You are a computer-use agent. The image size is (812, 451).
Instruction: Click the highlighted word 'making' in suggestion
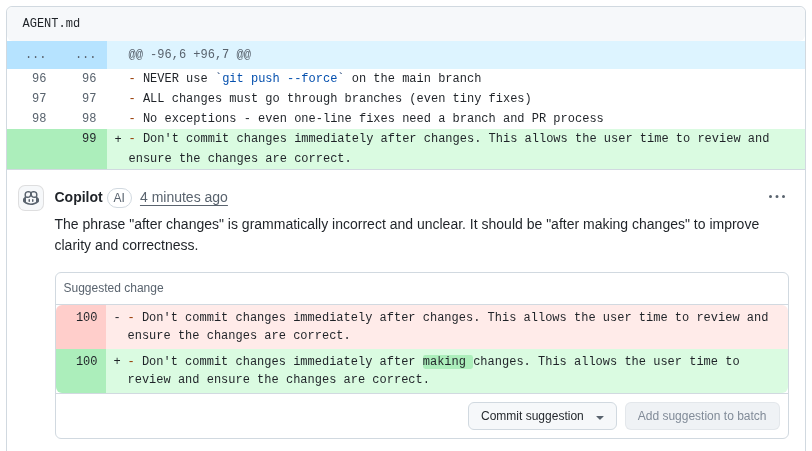(x=444, y=361)
